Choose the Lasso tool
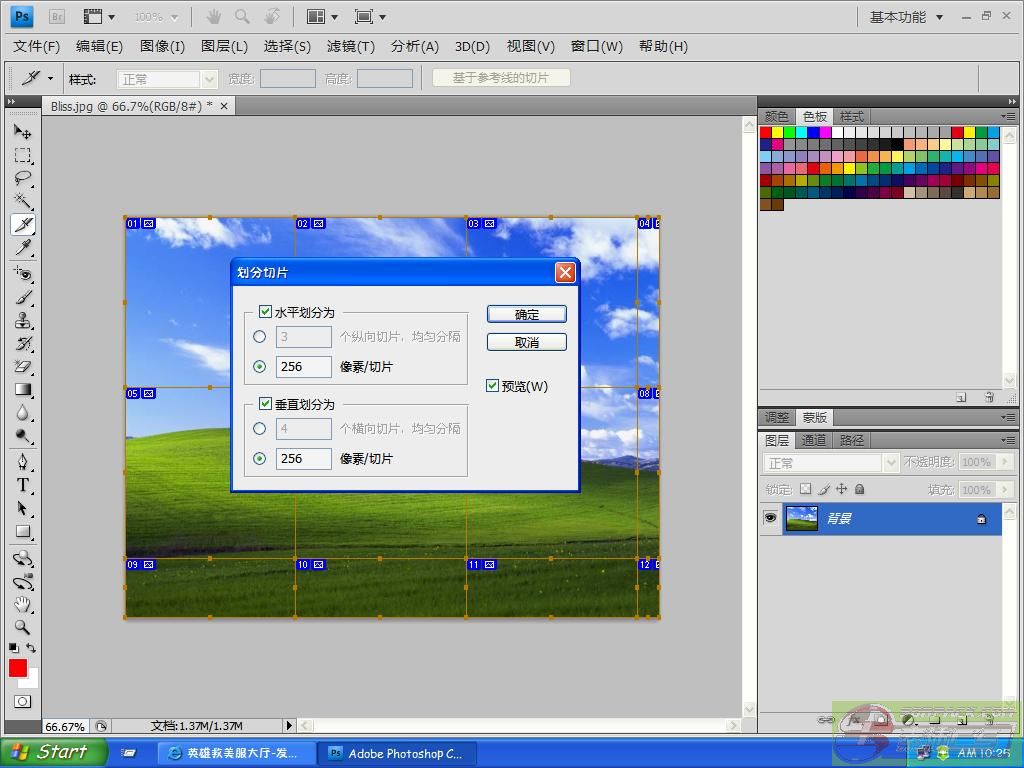 click(x=23, y=178)
